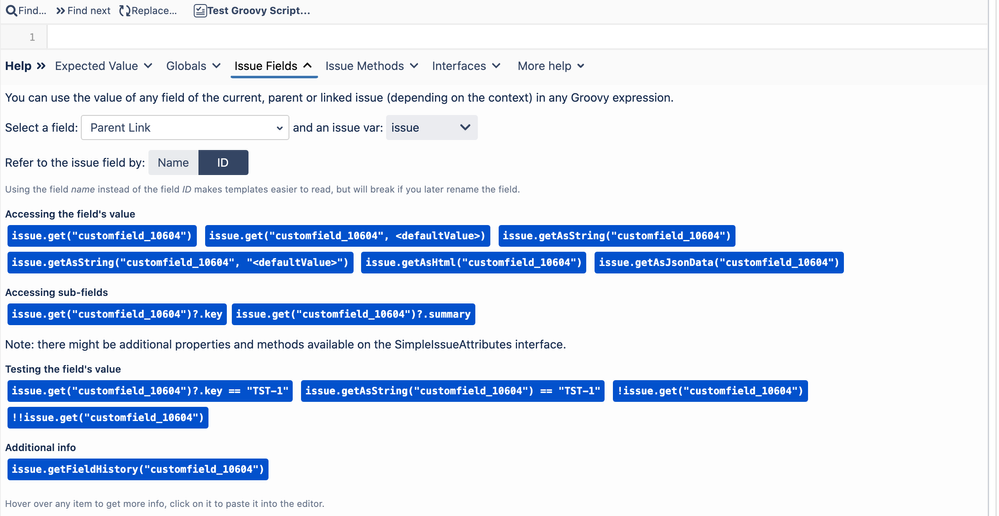Insert the !!issue.get("customfield_10604") snippet
999x516 pixels.
(108, 418)
